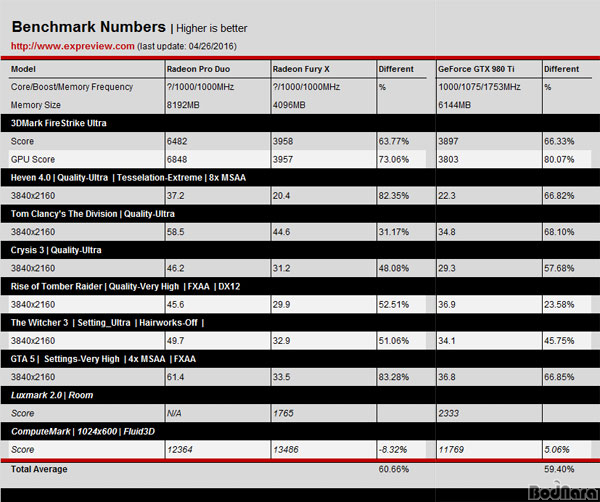Click the "45.6" Tomb Raider result cell

coord(175,305)
